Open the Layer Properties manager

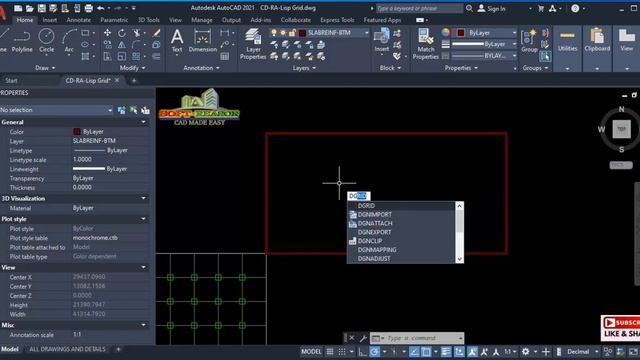coord(253,44)
